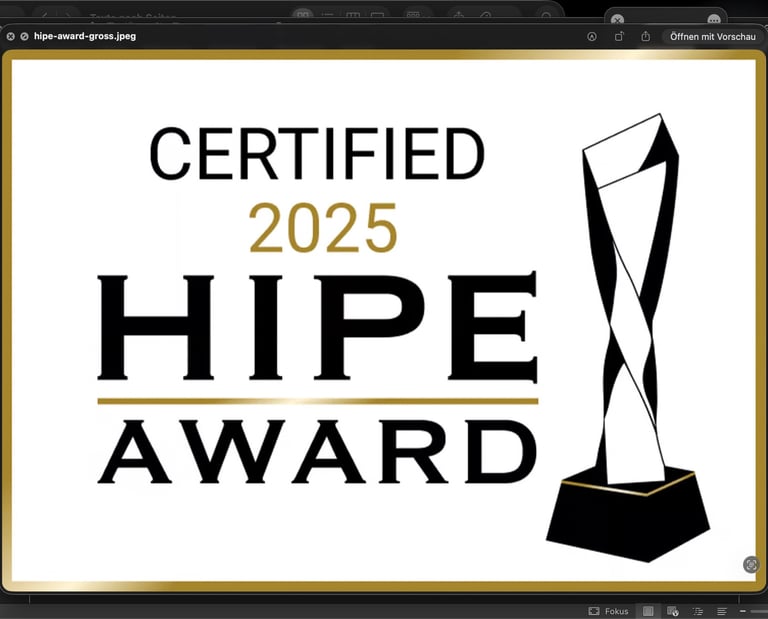This screenshot has height=619, width=768.
Task: Activate the Live Text icon on the image
Action: pos(751,564)
